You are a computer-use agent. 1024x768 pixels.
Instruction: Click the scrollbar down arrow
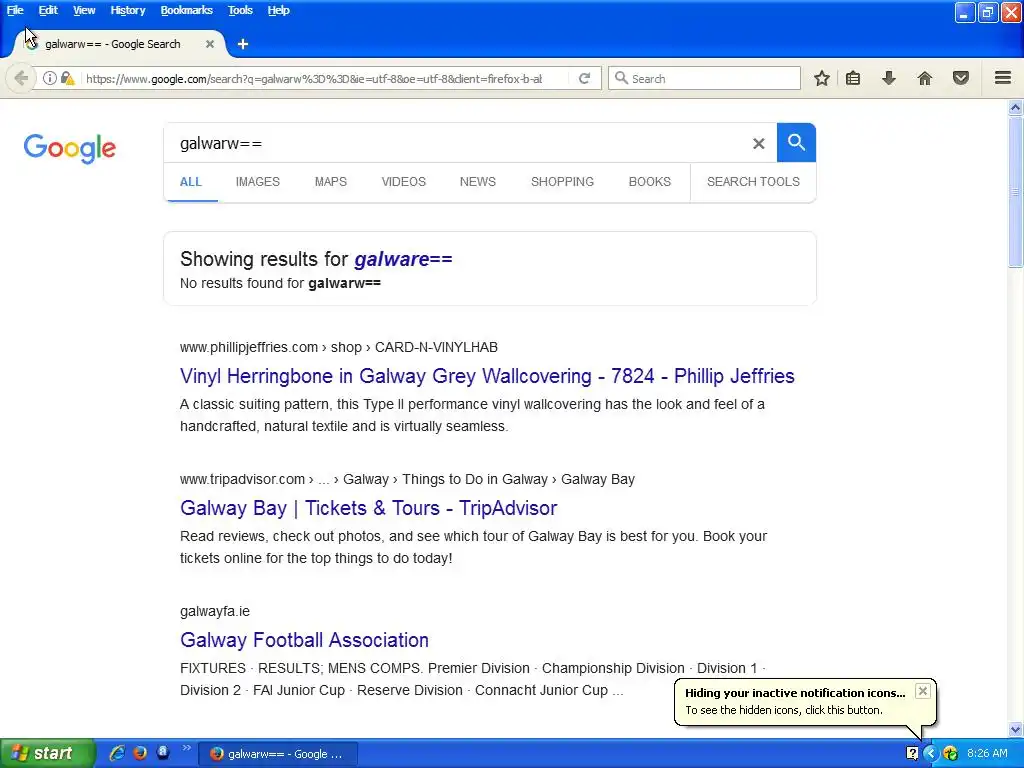1015,729
